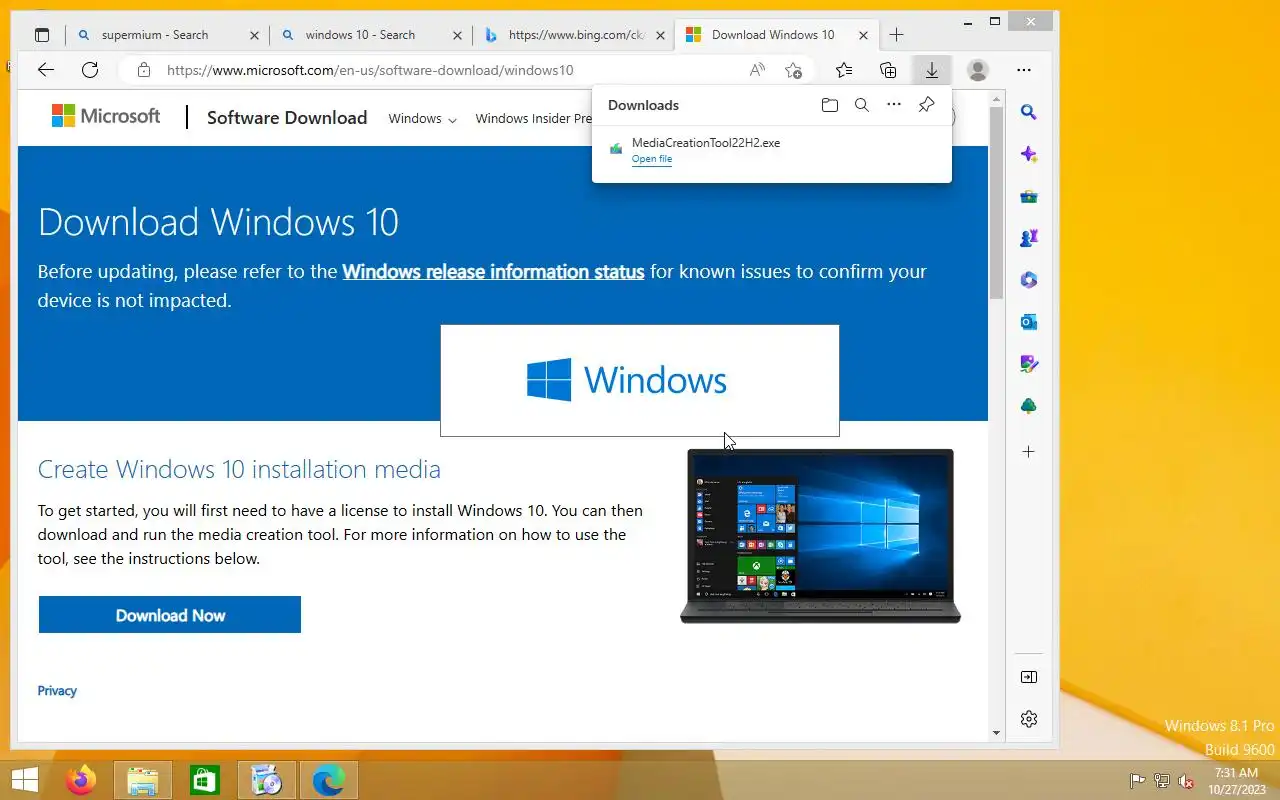
Task: Open sidebar Copilot sparkle icon
Action: [1029, 155]
